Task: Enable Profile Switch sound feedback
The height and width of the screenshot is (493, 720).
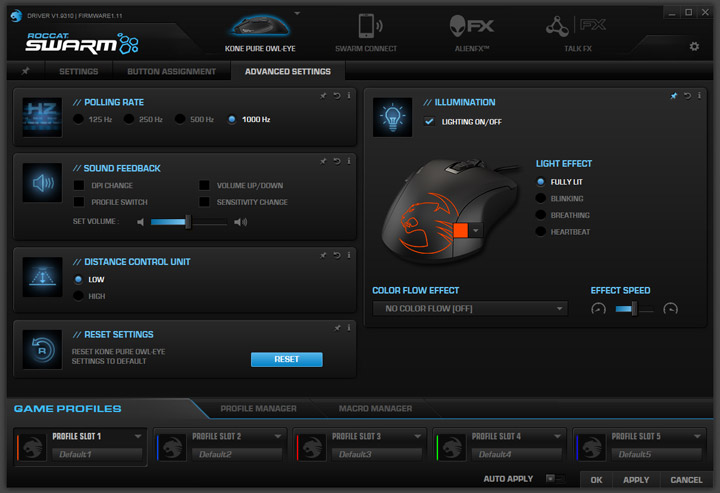Action: point(79,202)
